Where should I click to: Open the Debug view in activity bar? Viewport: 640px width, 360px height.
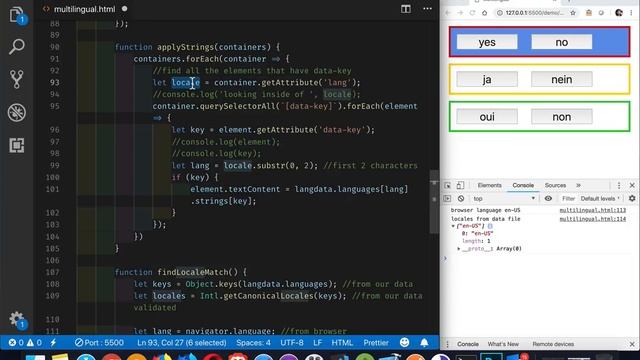pos(16,112)
